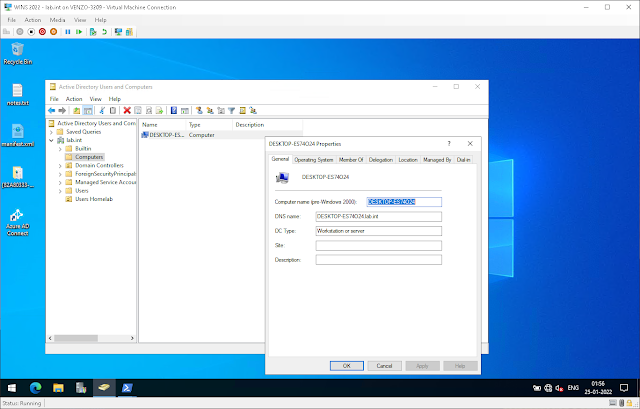This screenshot has height=409, width=640.
Task: Click the Enhanced Session toolbar icon
Action: pyautogui.click(x=118, y=32)
